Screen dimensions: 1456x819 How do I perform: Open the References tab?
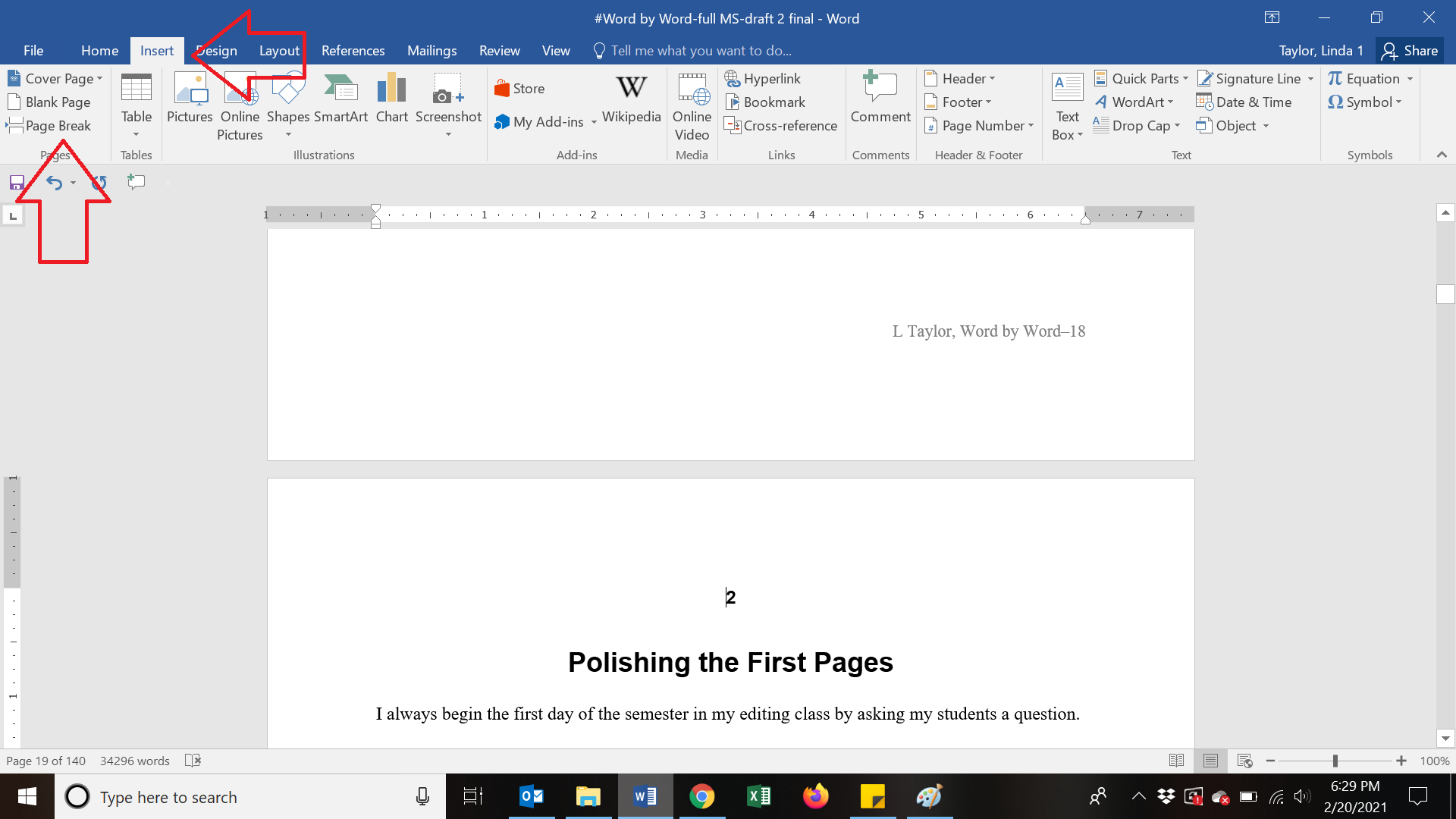tap(353, 51)
